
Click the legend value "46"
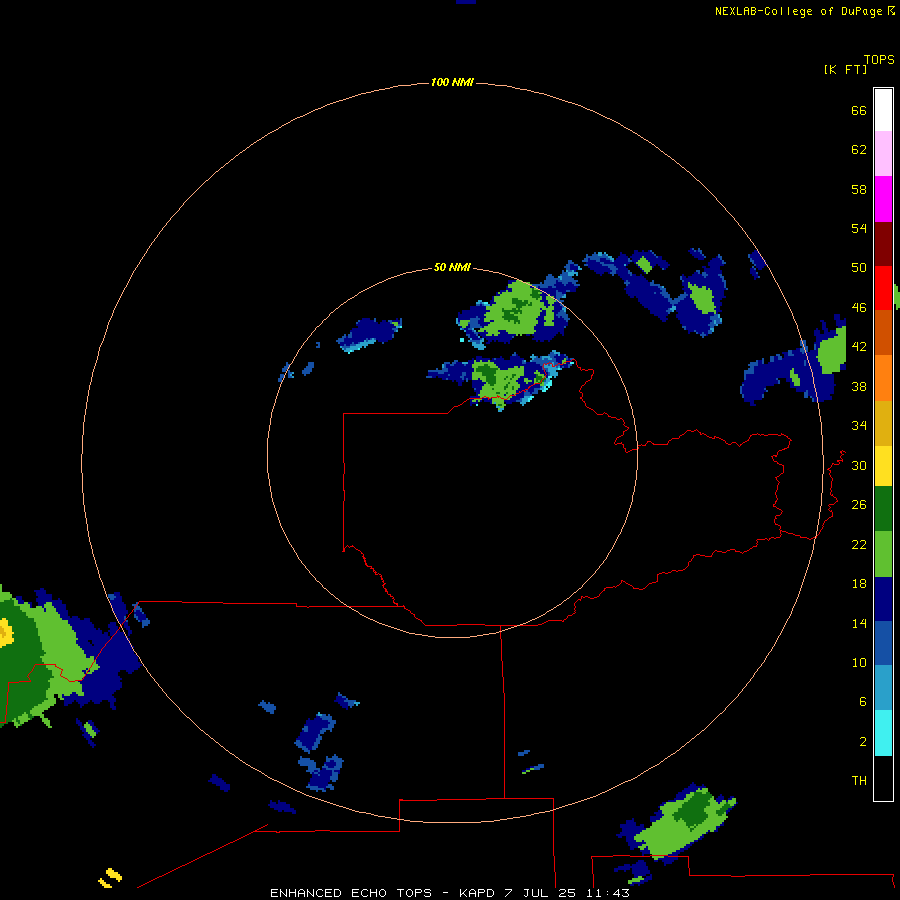click(x=859, y=308)
